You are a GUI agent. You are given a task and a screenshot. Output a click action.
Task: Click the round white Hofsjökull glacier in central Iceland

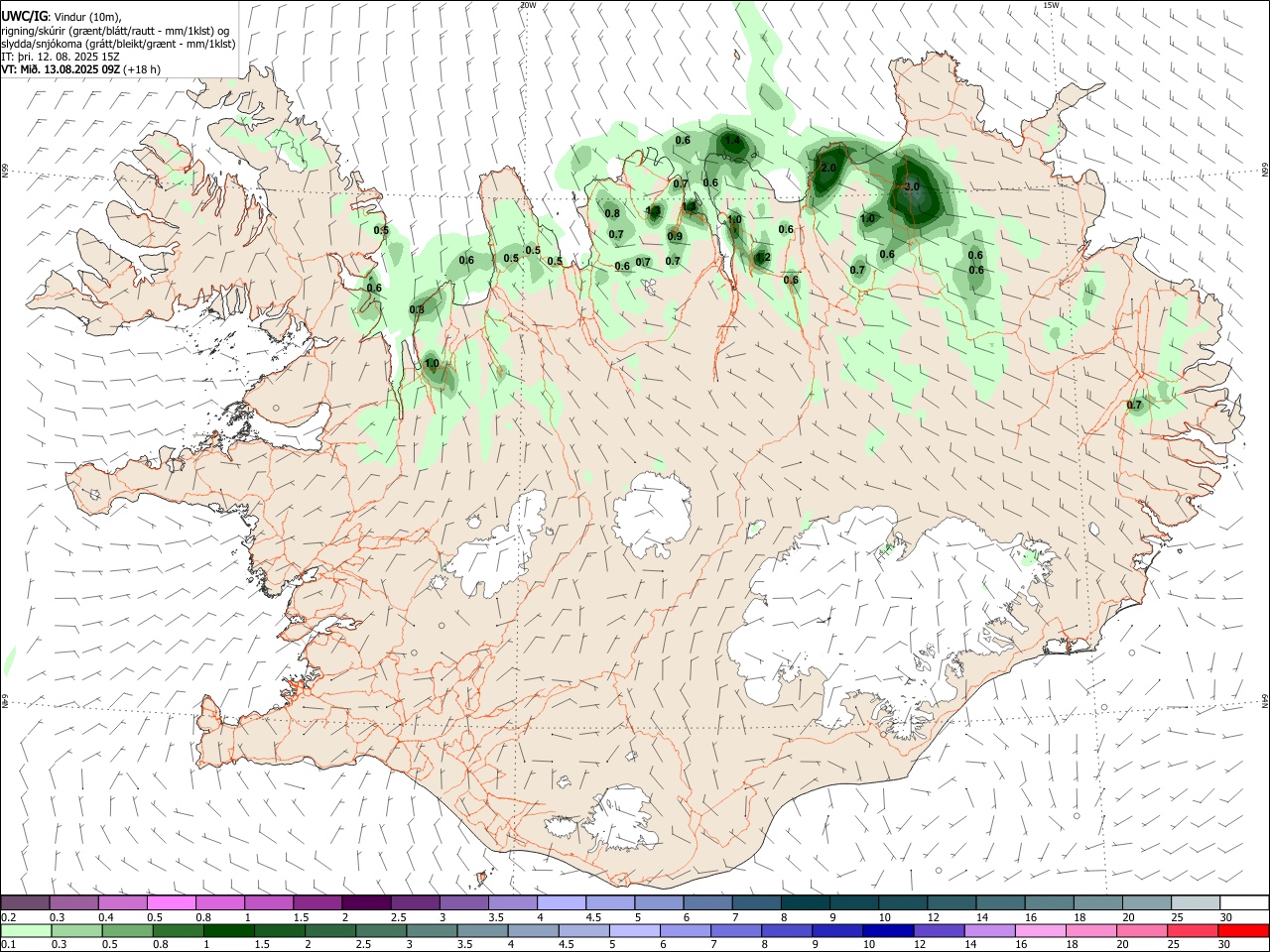[653, 516]
